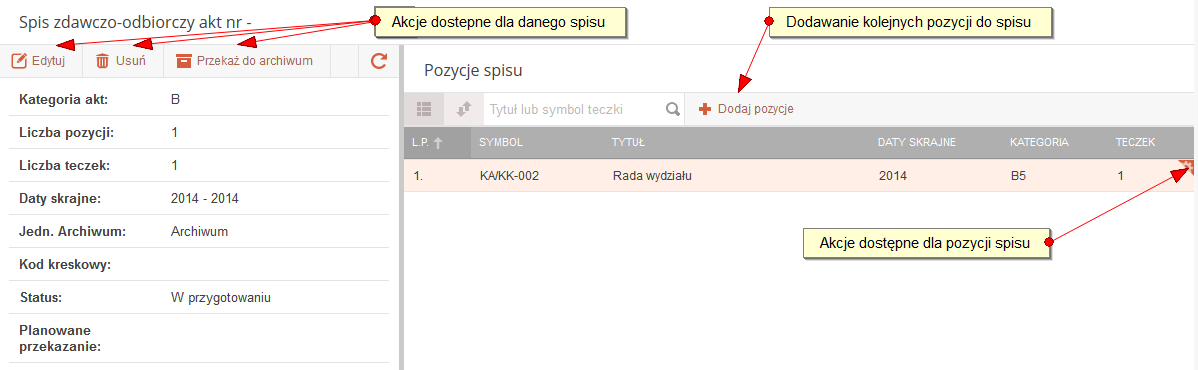
Task: Click the Liczba pozycji label
Action: (66, 132)
